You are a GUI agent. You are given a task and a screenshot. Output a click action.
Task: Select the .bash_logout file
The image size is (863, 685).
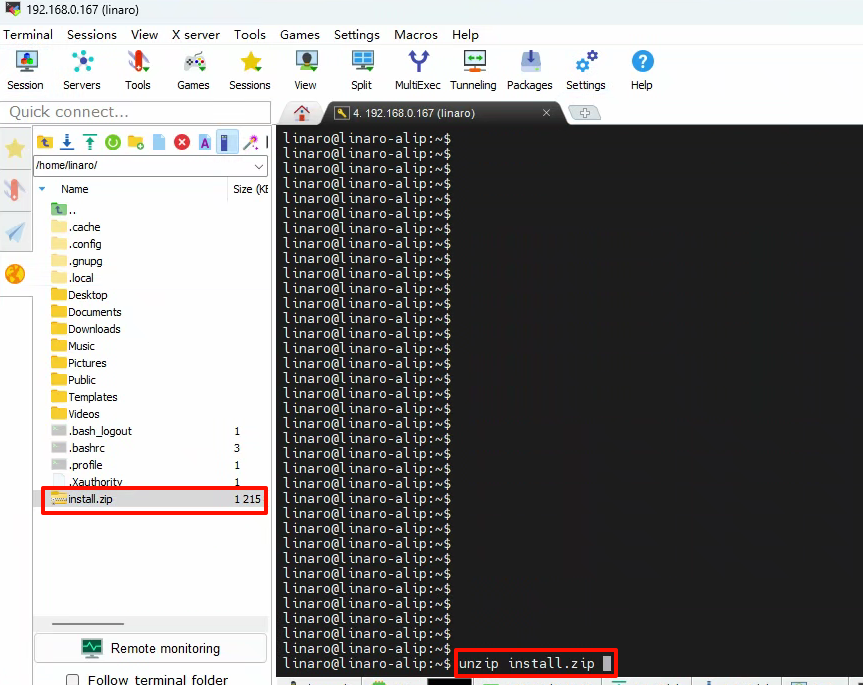click(x=92, y=431)
